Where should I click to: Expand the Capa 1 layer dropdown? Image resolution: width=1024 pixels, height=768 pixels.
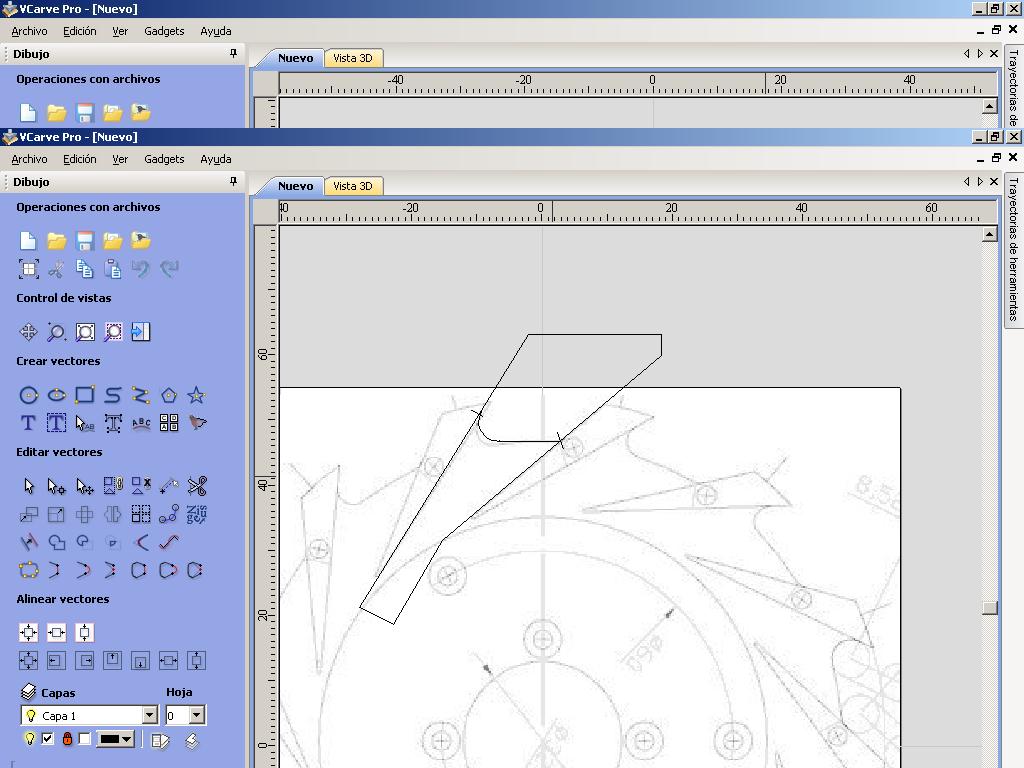click(x=149, y=715)
